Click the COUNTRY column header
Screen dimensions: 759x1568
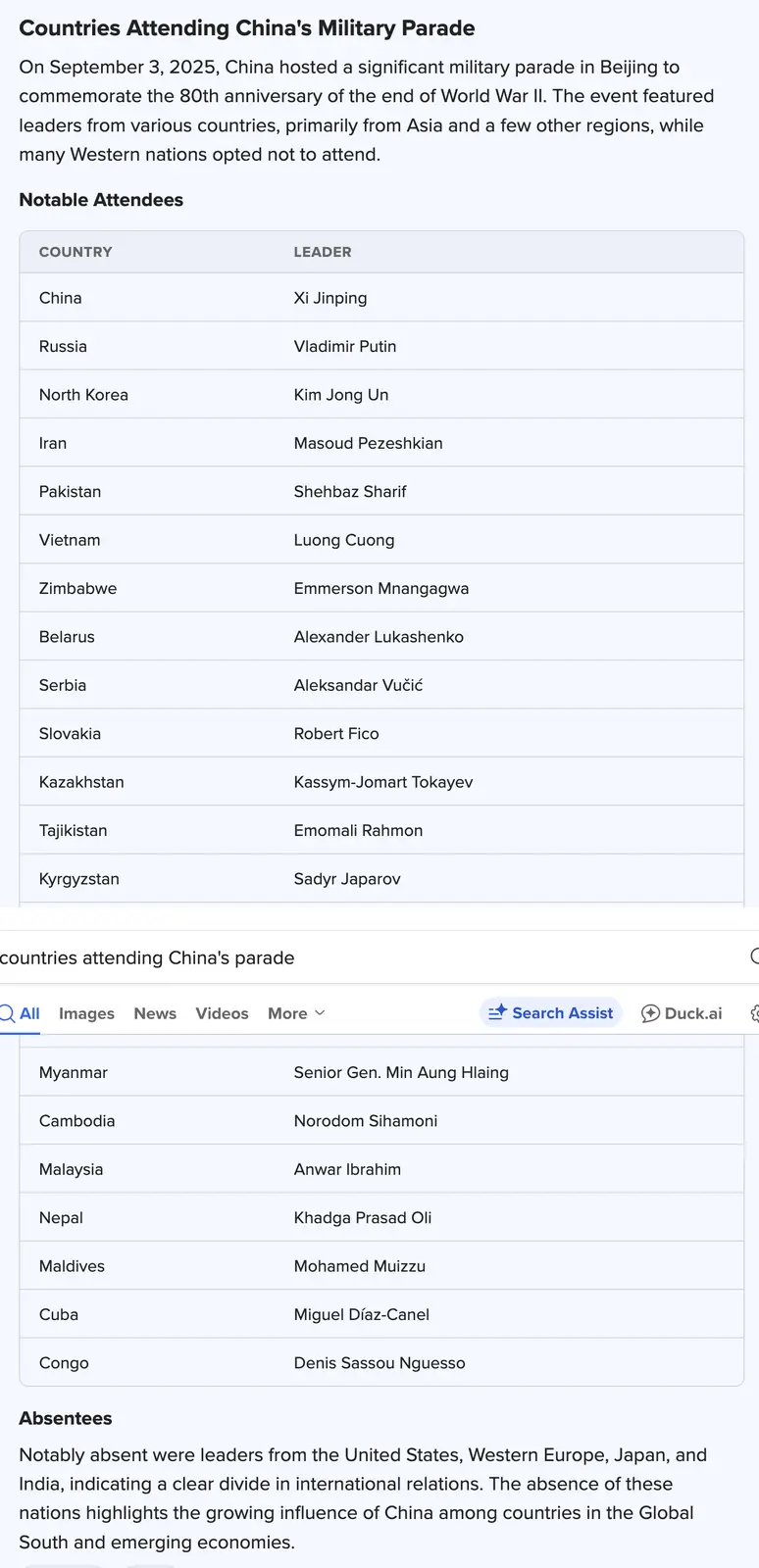tap(76, 252)
